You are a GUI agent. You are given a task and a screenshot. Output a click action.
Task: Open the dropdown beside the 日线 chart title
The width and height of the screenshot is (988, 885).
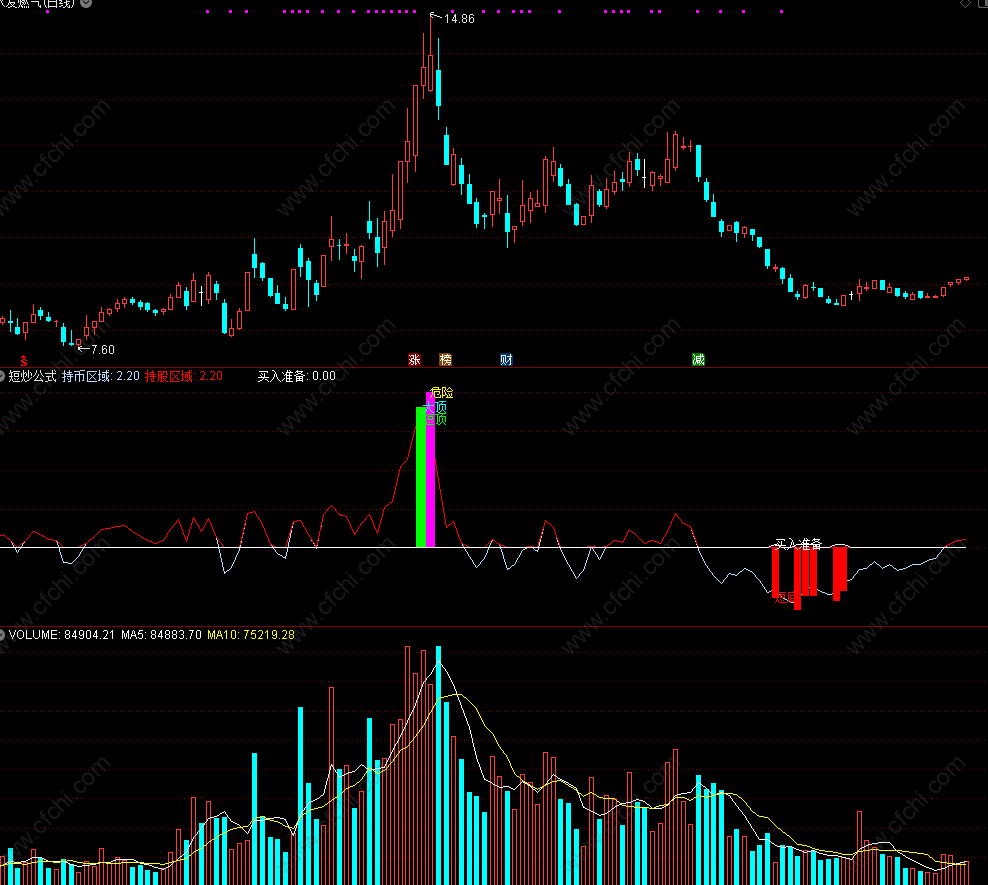pyautogui.click(x=86, y=3)
